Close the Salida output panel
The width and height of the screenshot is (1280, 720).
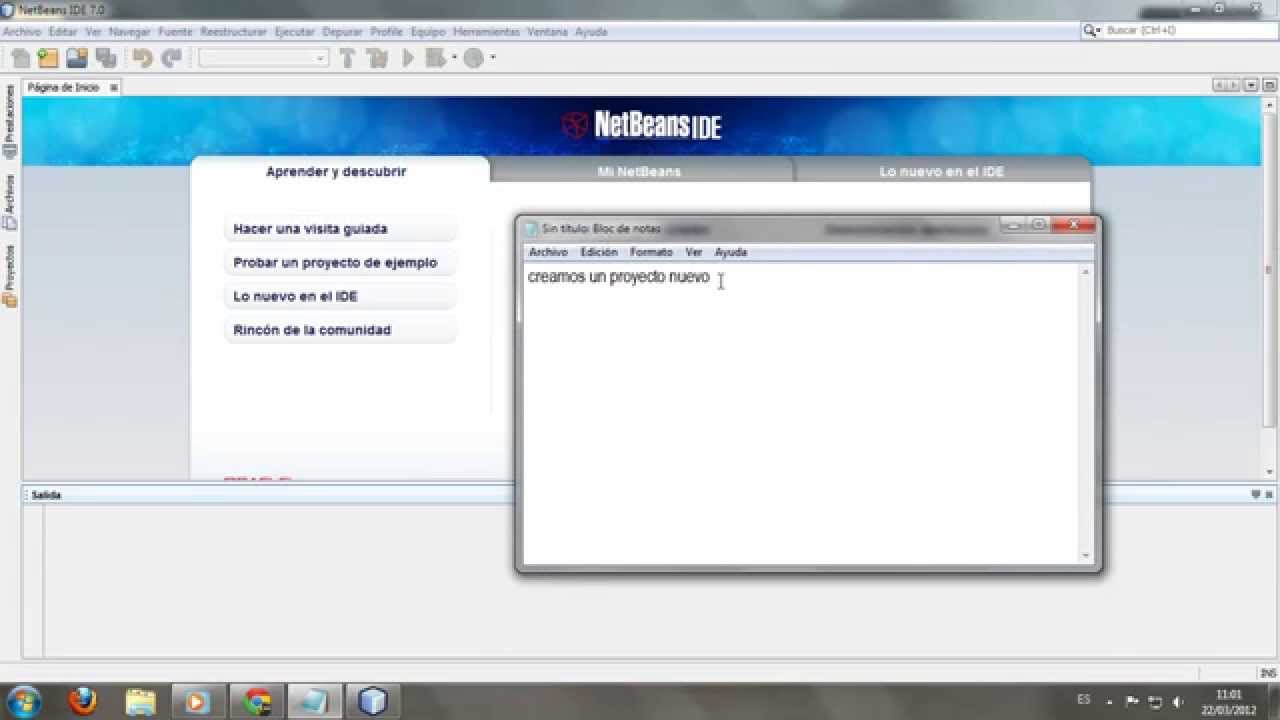tap(1269, 495)
